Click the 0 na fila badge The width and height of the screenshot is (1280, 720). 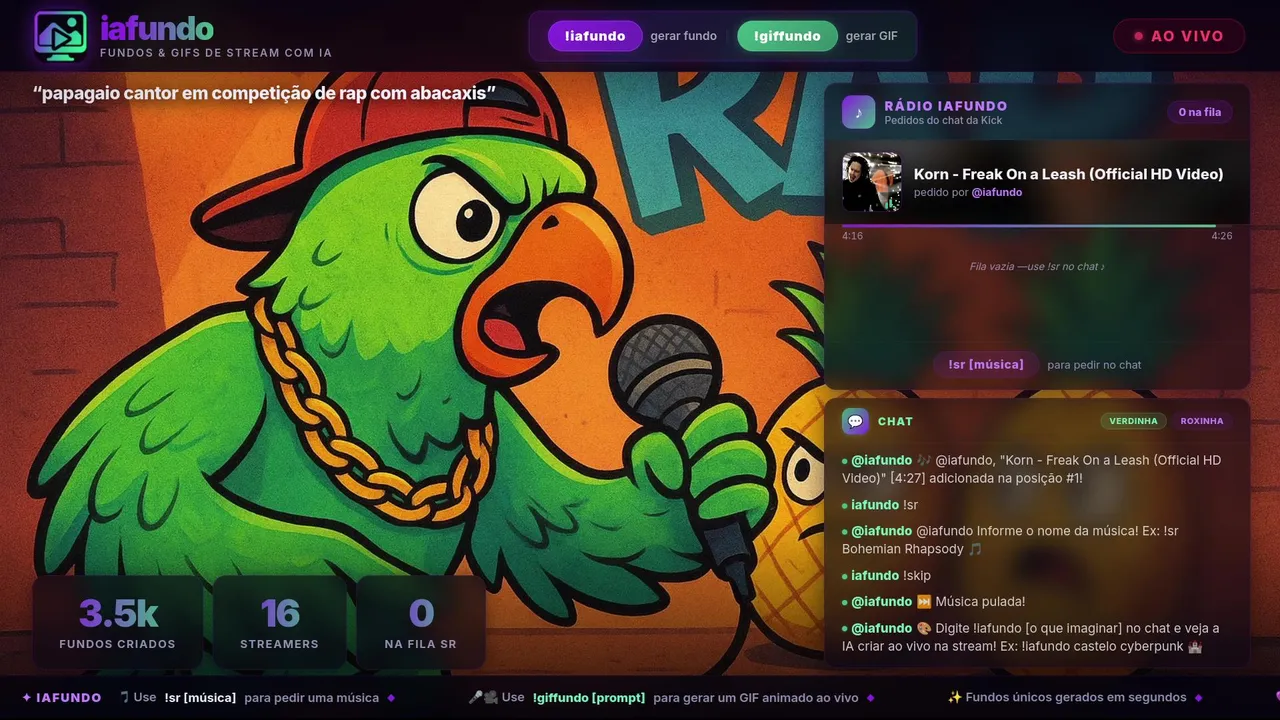coord(1199,112)
